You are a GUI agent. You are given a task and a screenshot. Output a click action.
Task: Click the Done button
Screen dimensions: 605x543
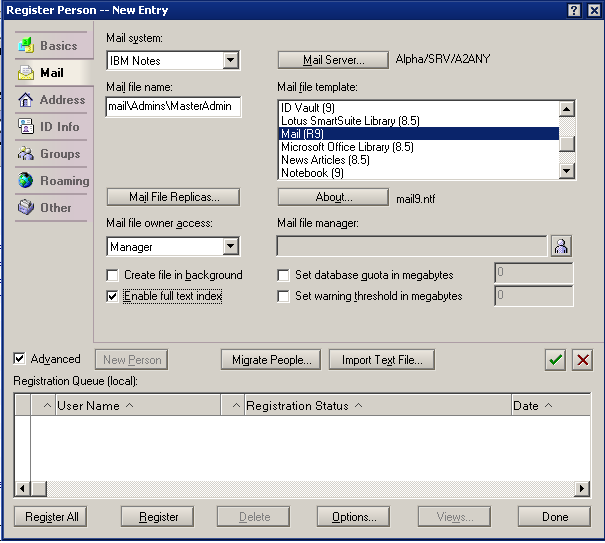pyautogui.click(x=554, y=517)
